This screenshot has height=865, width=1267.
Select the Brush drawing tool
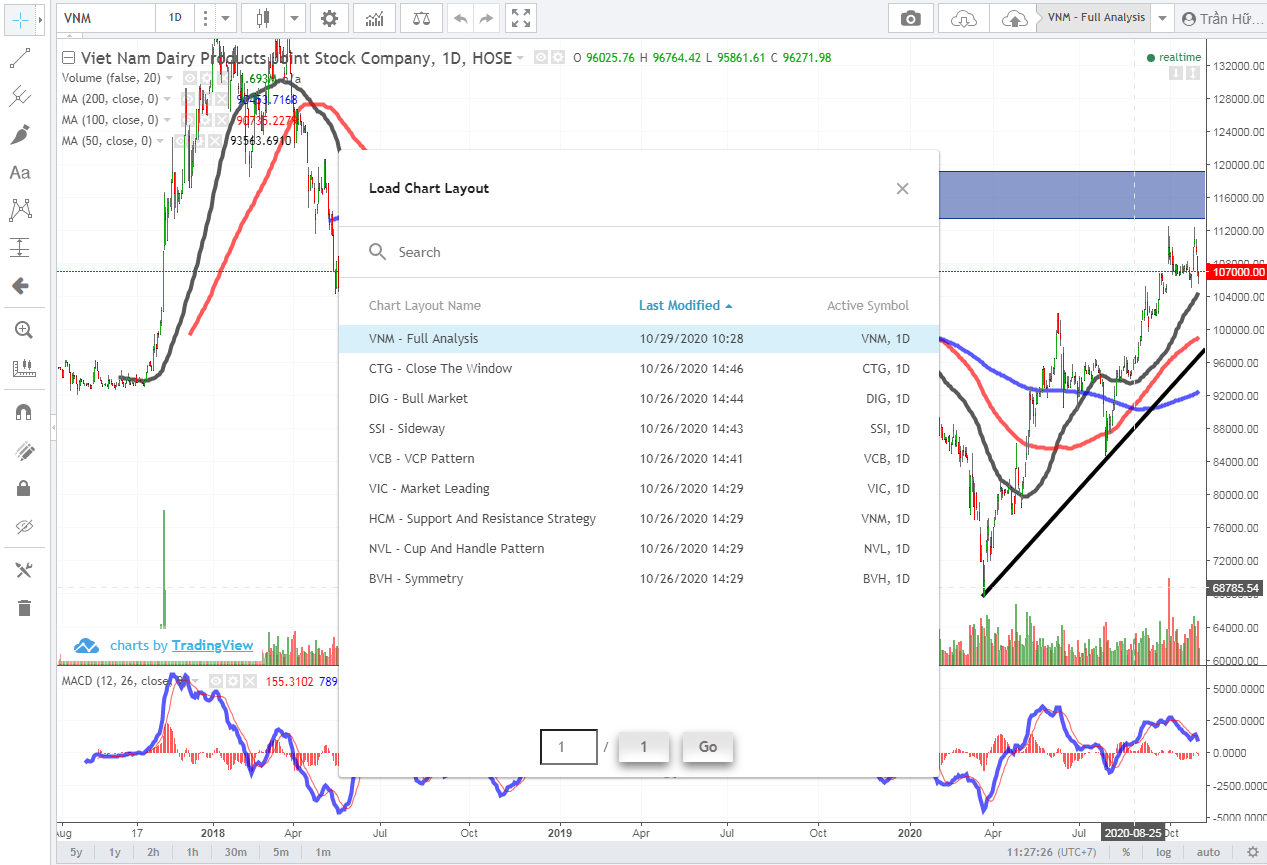click(22, 134)
